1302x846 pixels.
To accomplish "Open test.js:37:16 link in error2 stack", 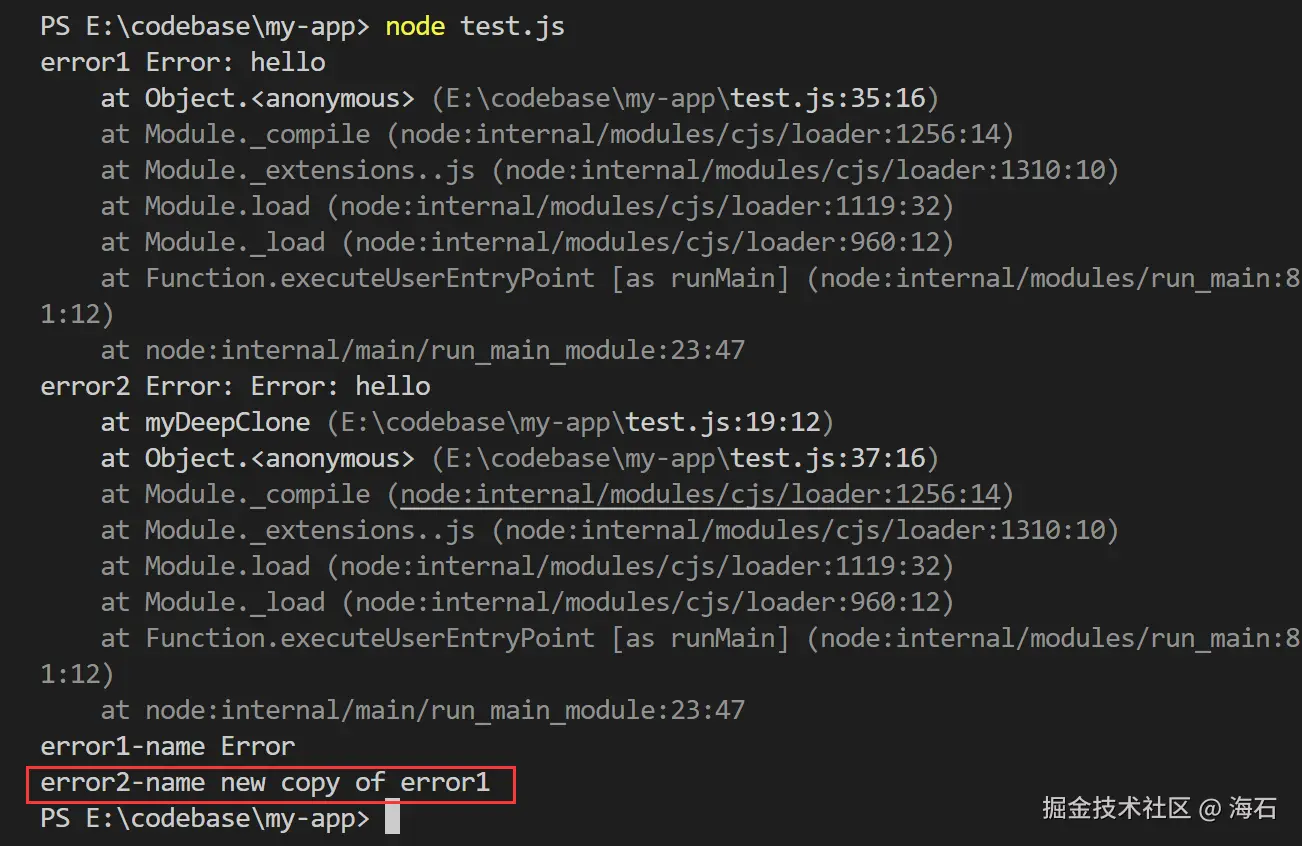I will 832,458.
